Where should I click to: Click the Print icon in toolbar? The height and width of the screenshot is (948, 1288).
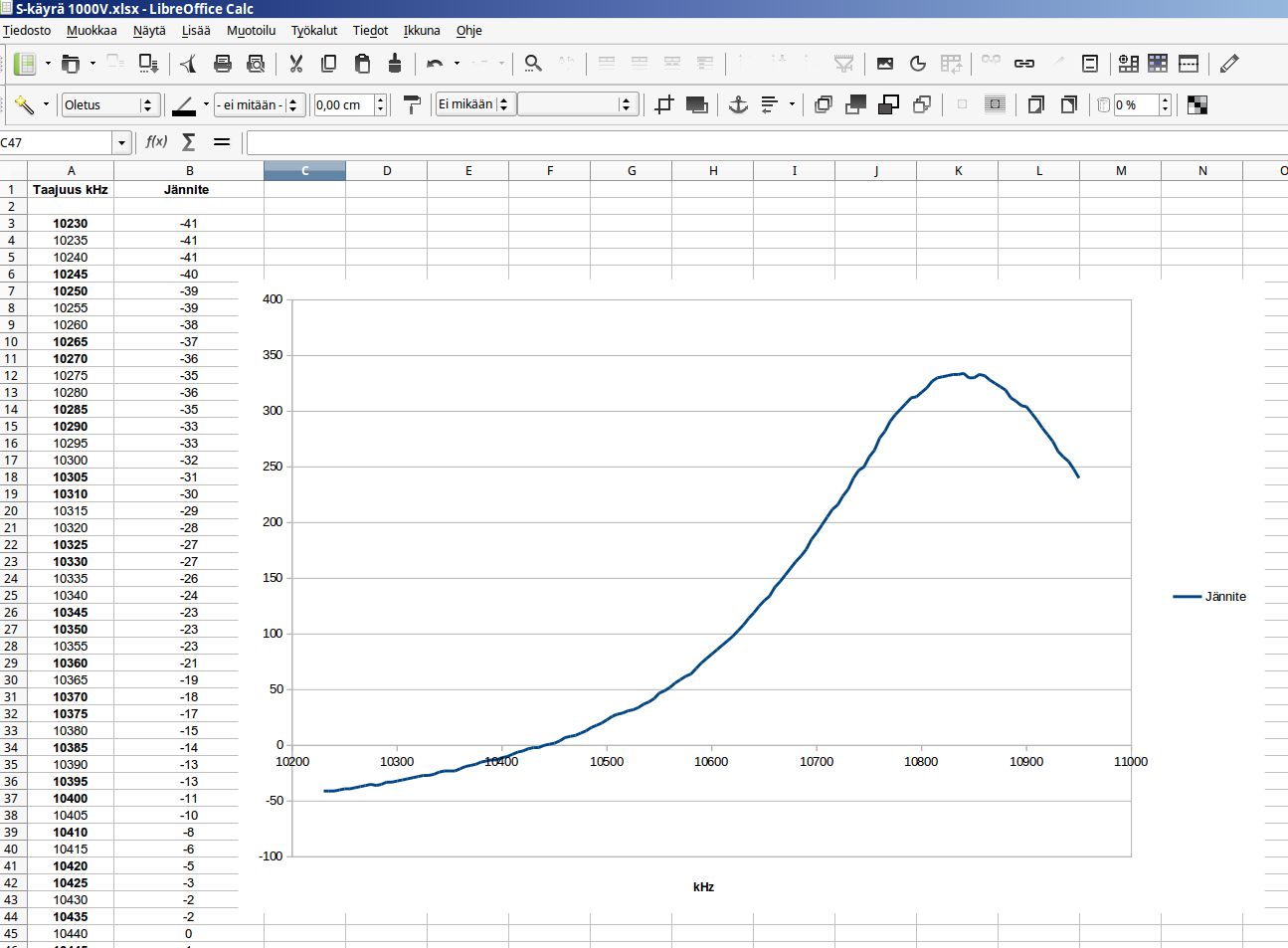pyautogui.click(x=223, y=64)
